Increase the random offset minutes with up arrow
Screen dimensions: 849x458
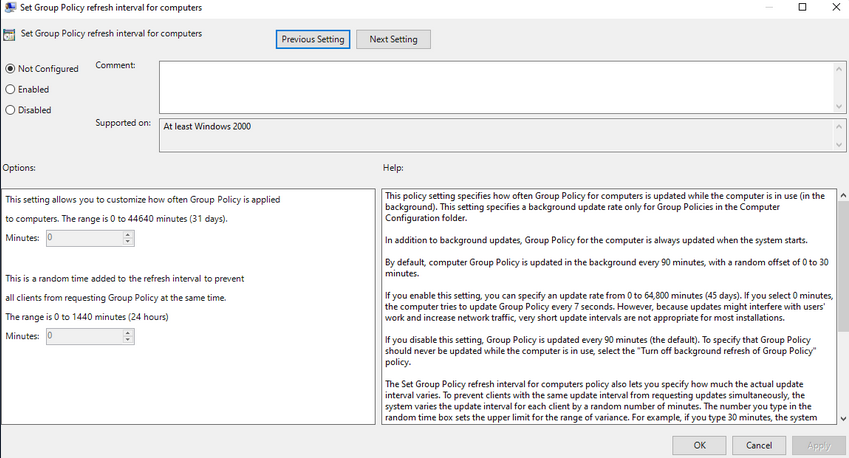point(127,333)
